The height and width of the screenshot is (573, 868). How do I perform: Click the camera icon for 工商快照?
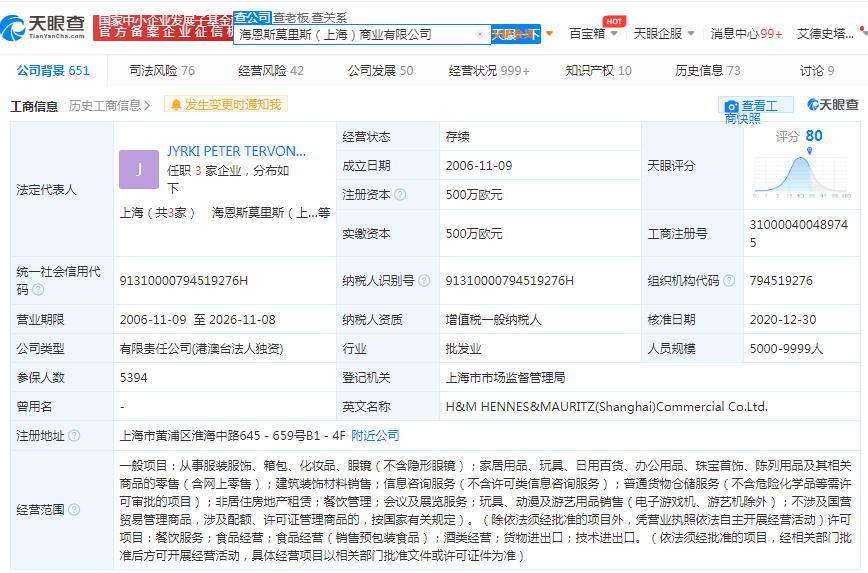pos(731,106)
